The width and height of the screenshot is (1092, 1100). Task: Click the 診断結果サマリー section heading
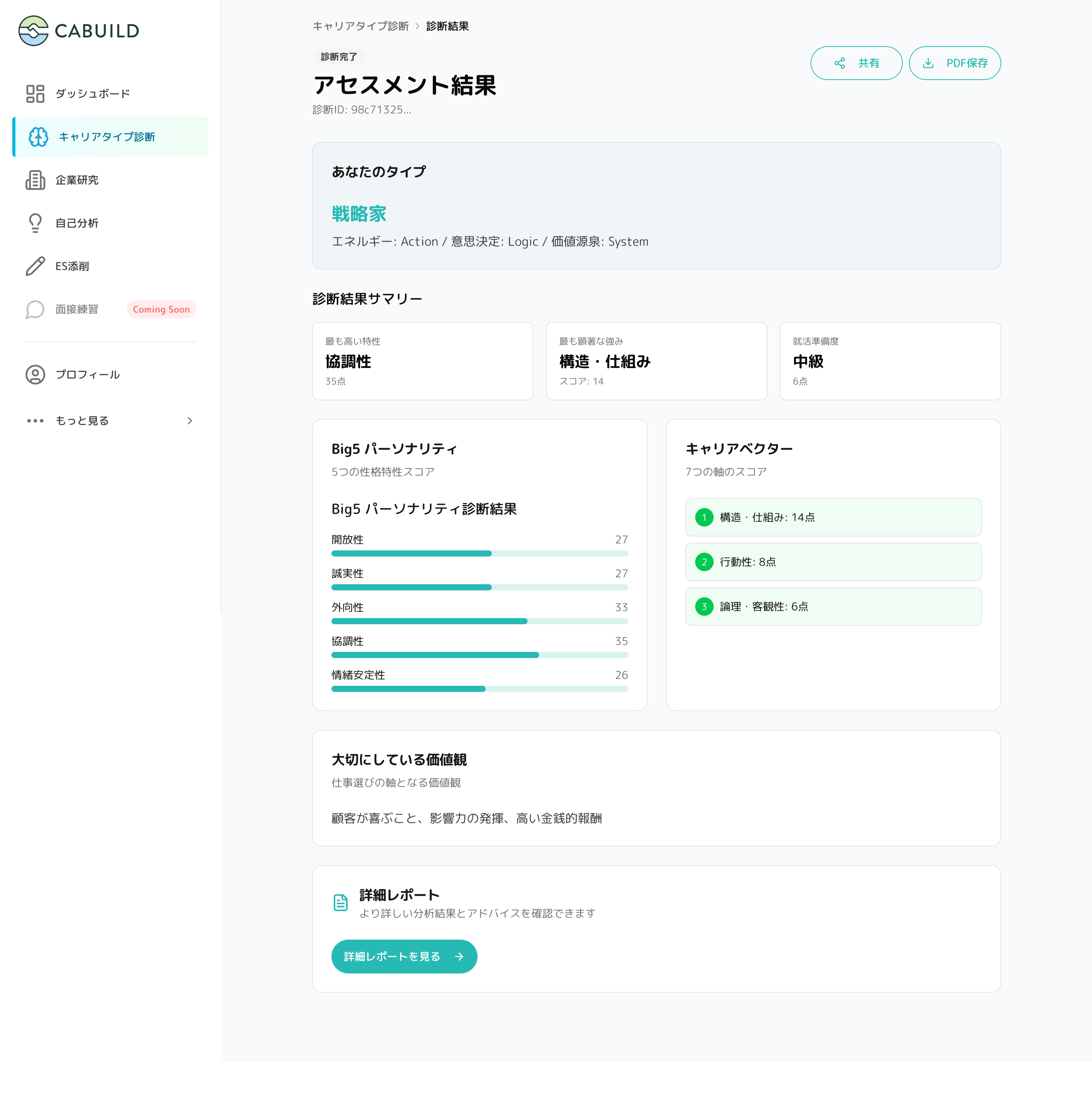click(367, 299)
